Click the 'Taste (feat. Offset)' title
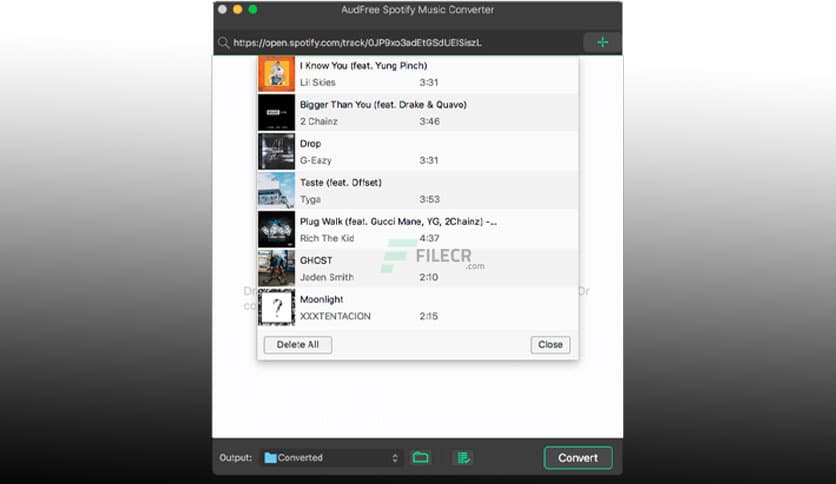 [x=341, y=182]
